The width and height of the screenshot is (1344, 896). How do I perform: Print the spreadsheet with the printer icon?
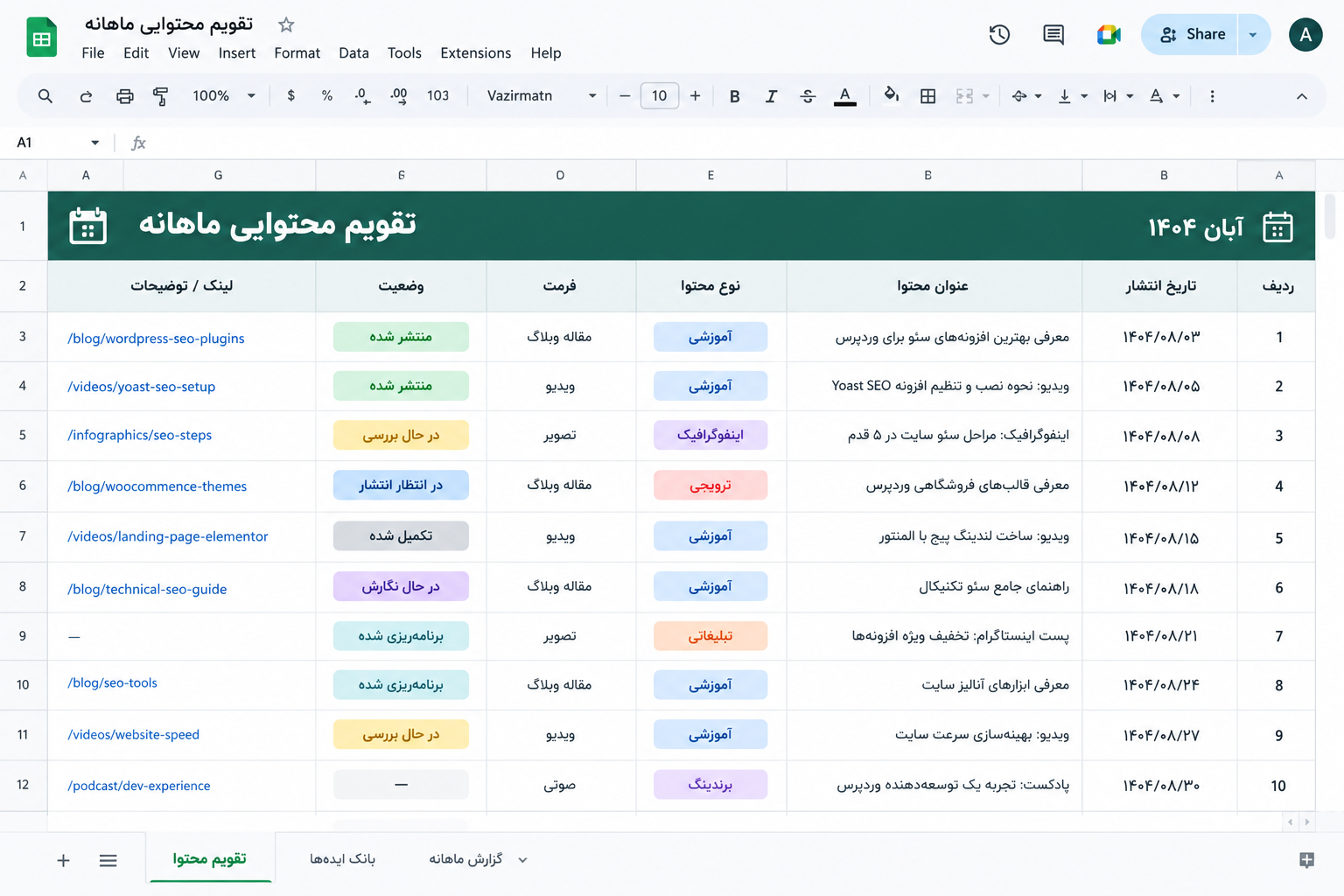pyautogui.click(x=125, y=96)
